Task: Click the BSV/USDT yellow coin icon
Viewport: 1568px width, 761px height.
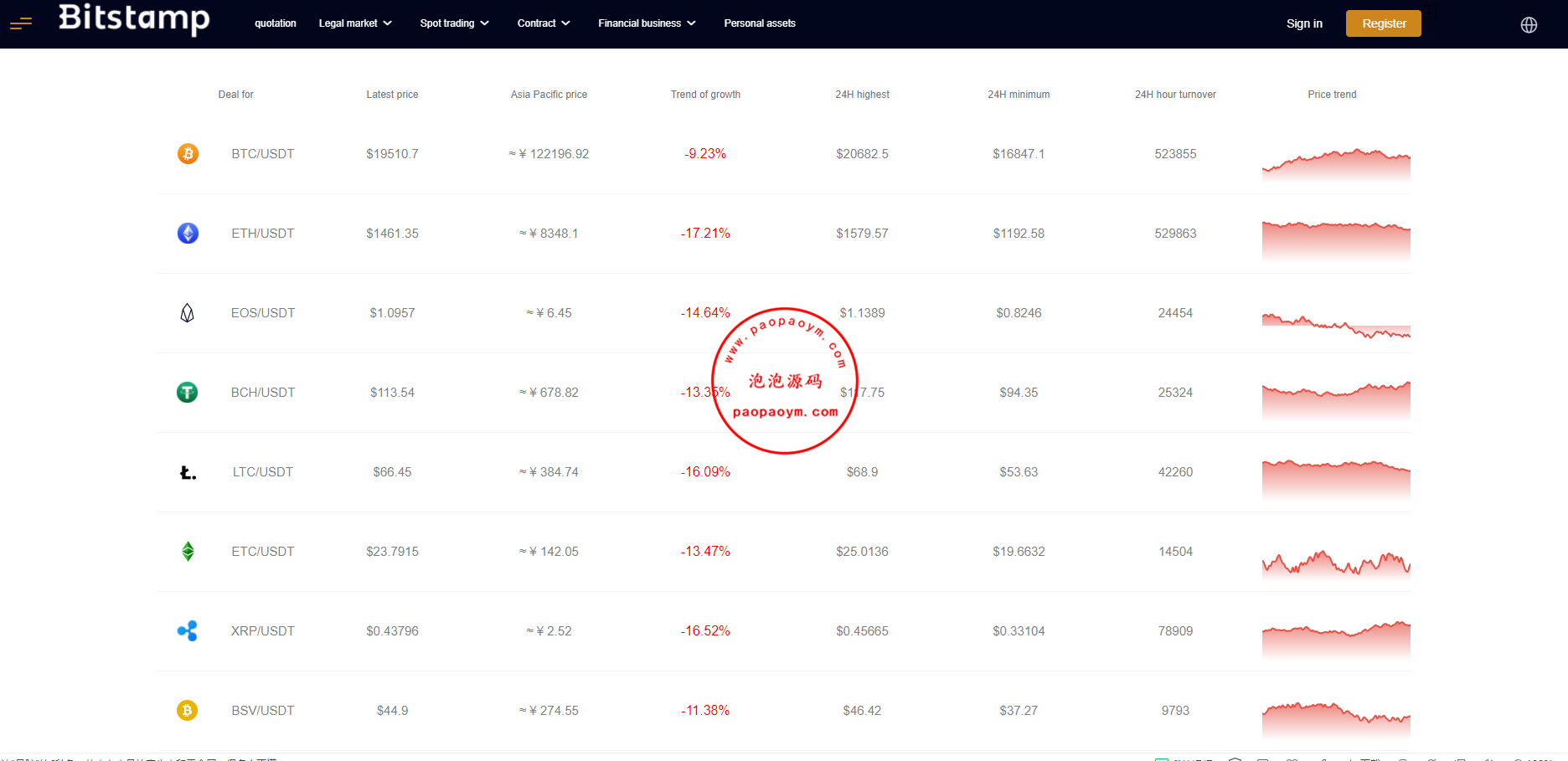Action: pos(188,711)
